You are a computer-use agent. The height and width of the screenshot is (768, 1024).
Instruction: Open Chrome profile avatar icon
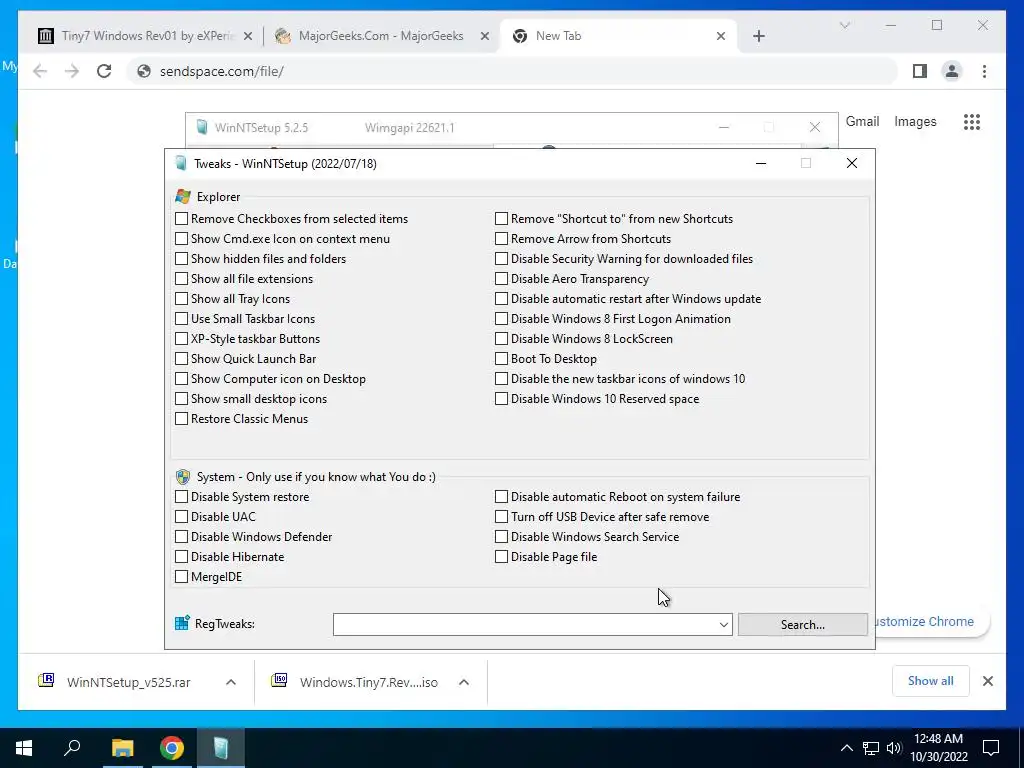tap(952, 71)
